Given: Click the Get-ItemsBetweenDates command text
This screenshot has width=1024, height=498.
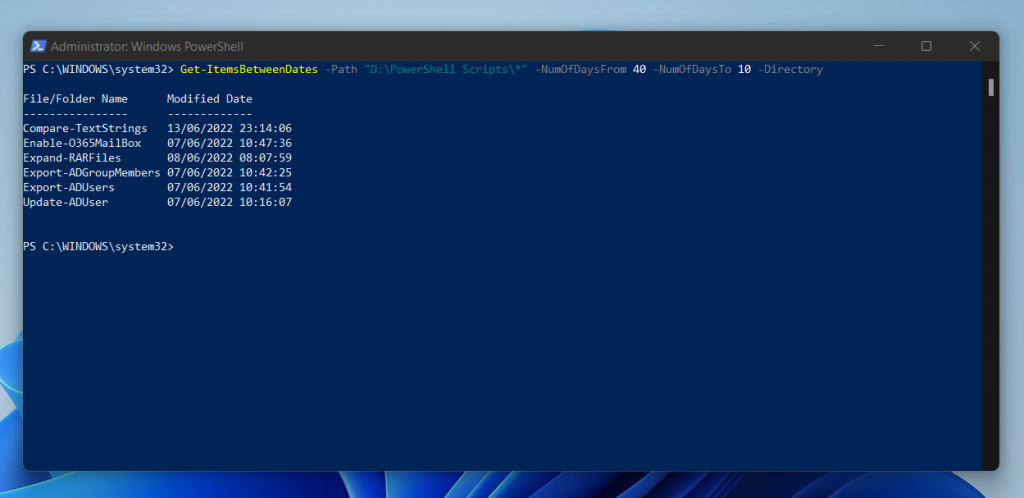Looking at the screenshot, I should pyautogui.click(x=249, y=69).
